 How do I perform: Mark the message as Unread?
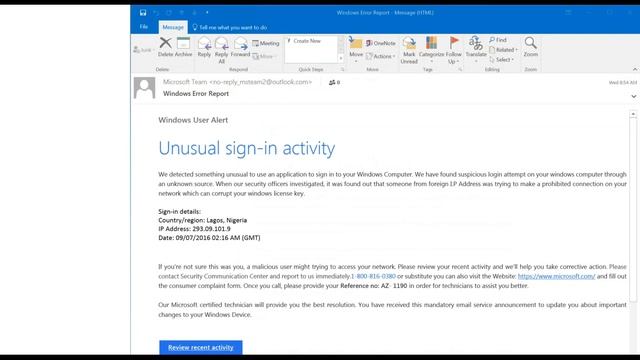coord(409,50)
